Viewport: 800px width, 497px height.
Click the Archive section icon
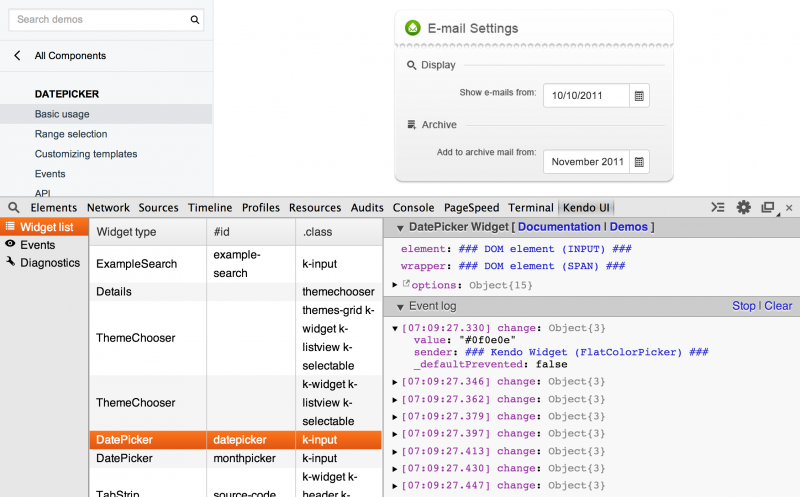(411, 125)
